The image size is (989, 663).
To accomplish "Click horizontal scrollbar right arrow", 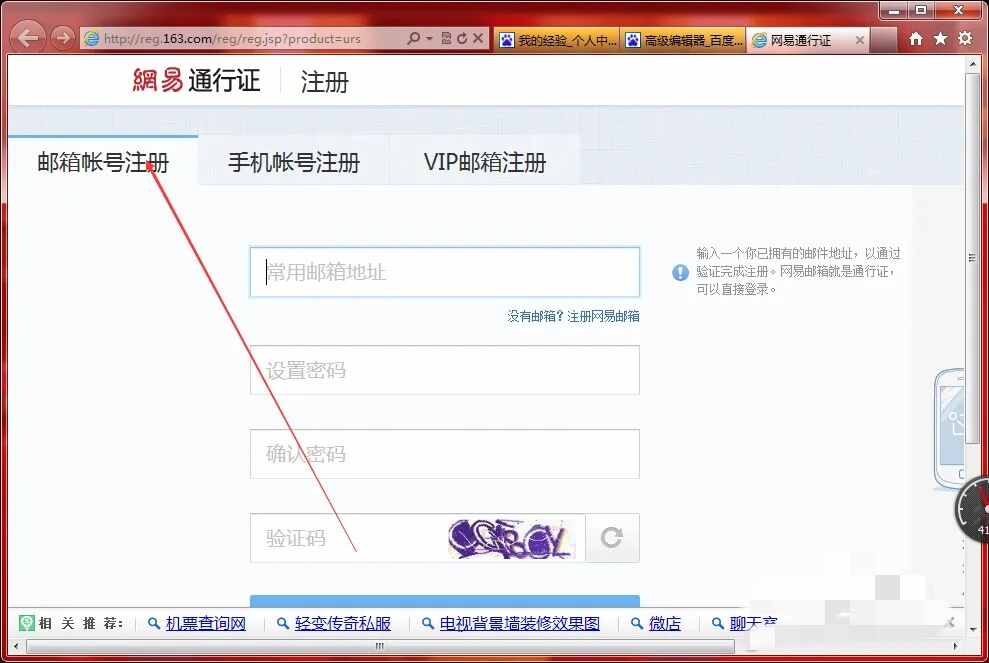I will 955,646.
